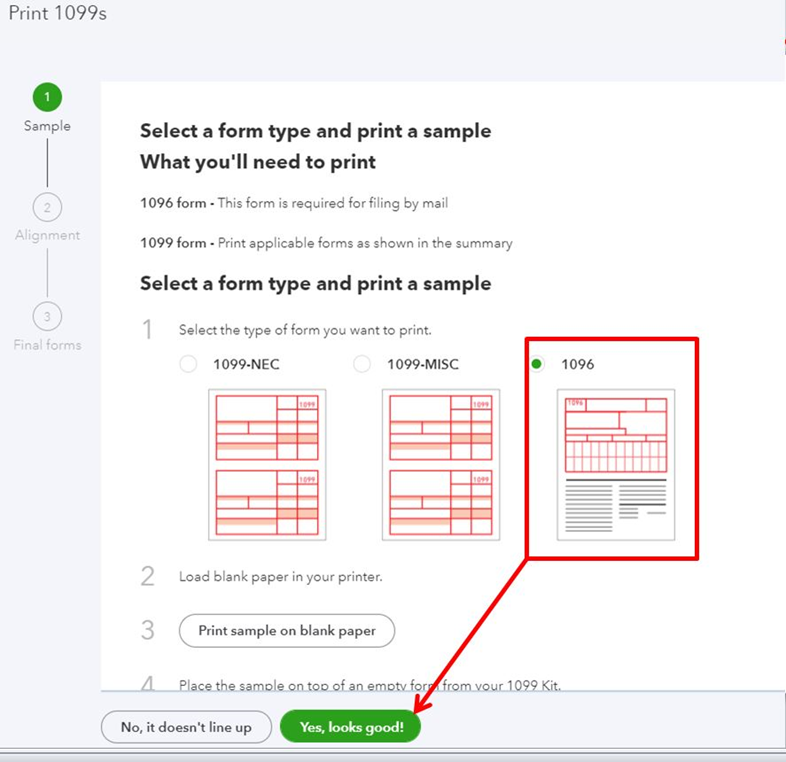Click the "1099 form" description line

tap(326, 243)
